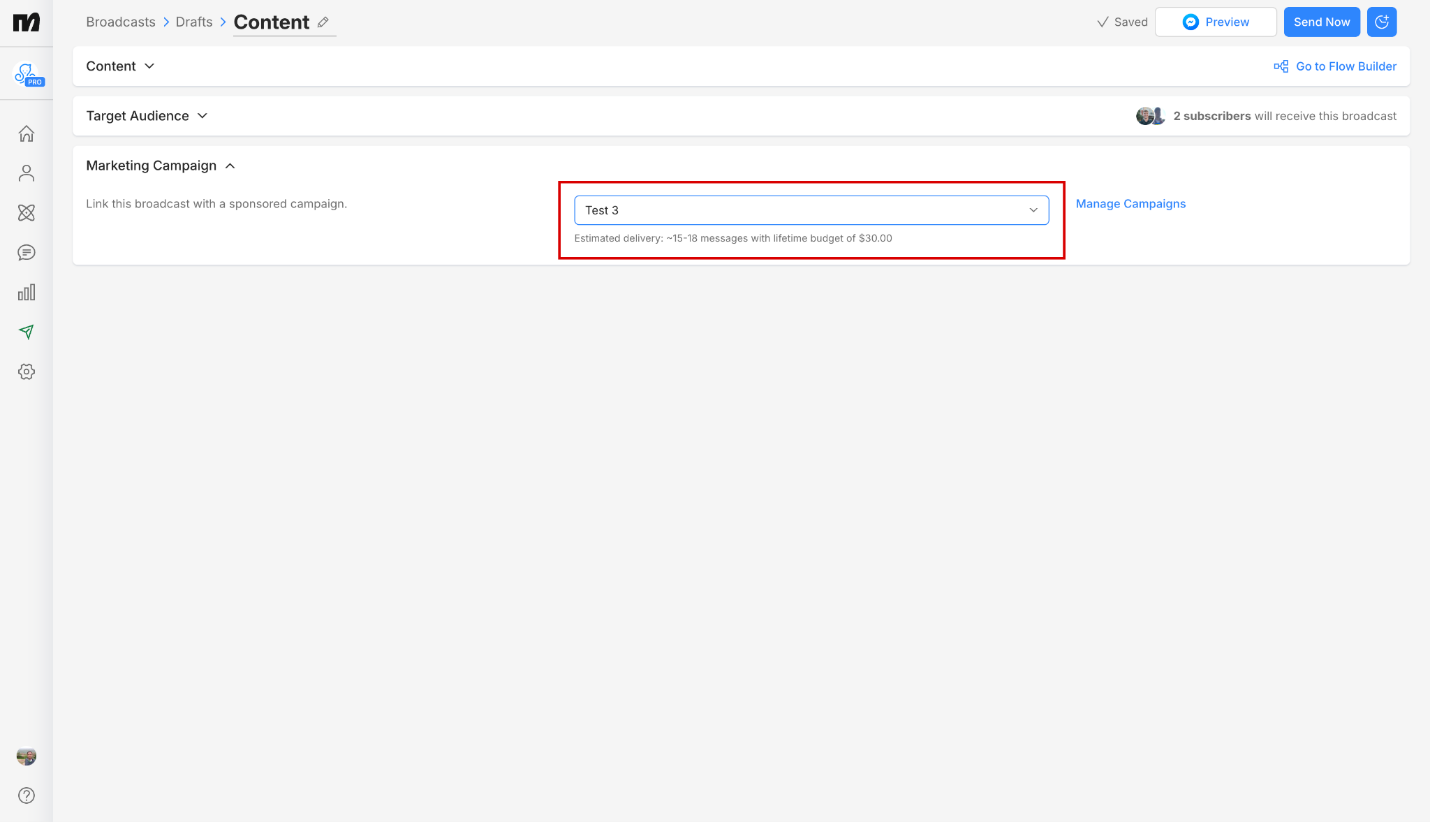This screenshot has width=1430, height=822.
Task: Open the campaign selector showing Test 3
Action: click(811, 210)
